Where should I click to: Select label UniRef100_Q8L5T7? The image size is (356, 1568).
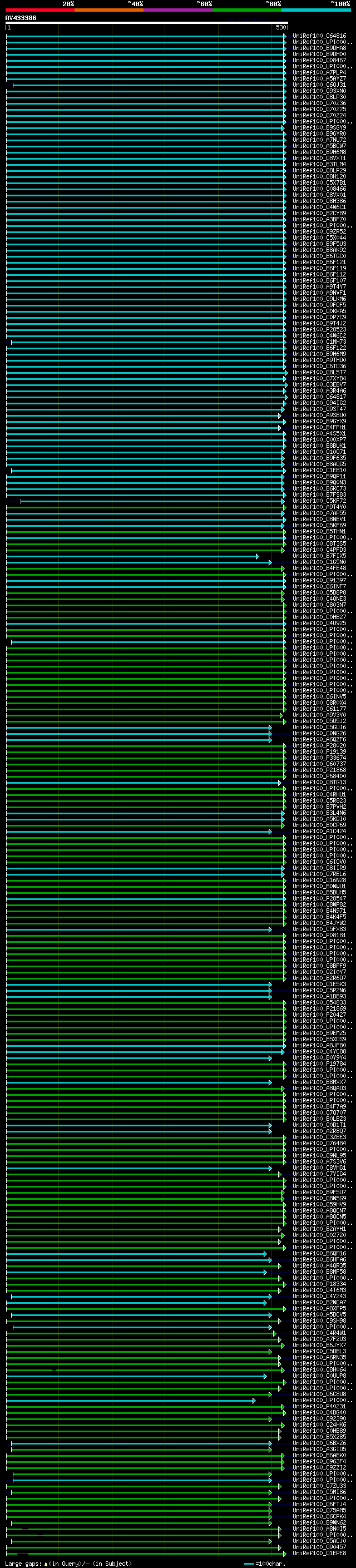tap(319, 373)
